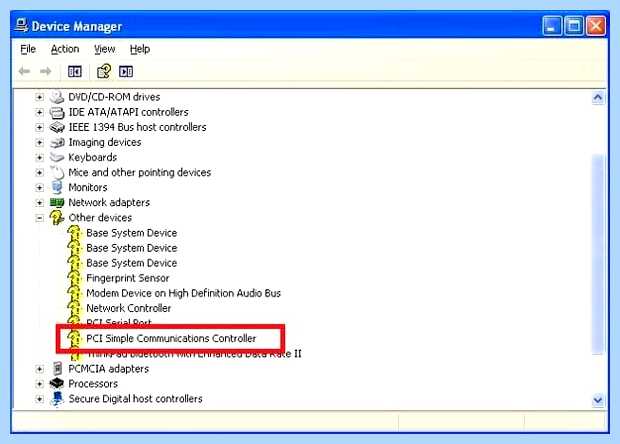Click the Imaging devices camera icon
The height and width of the screenshot is (444, 620).
tap(57, 142)
